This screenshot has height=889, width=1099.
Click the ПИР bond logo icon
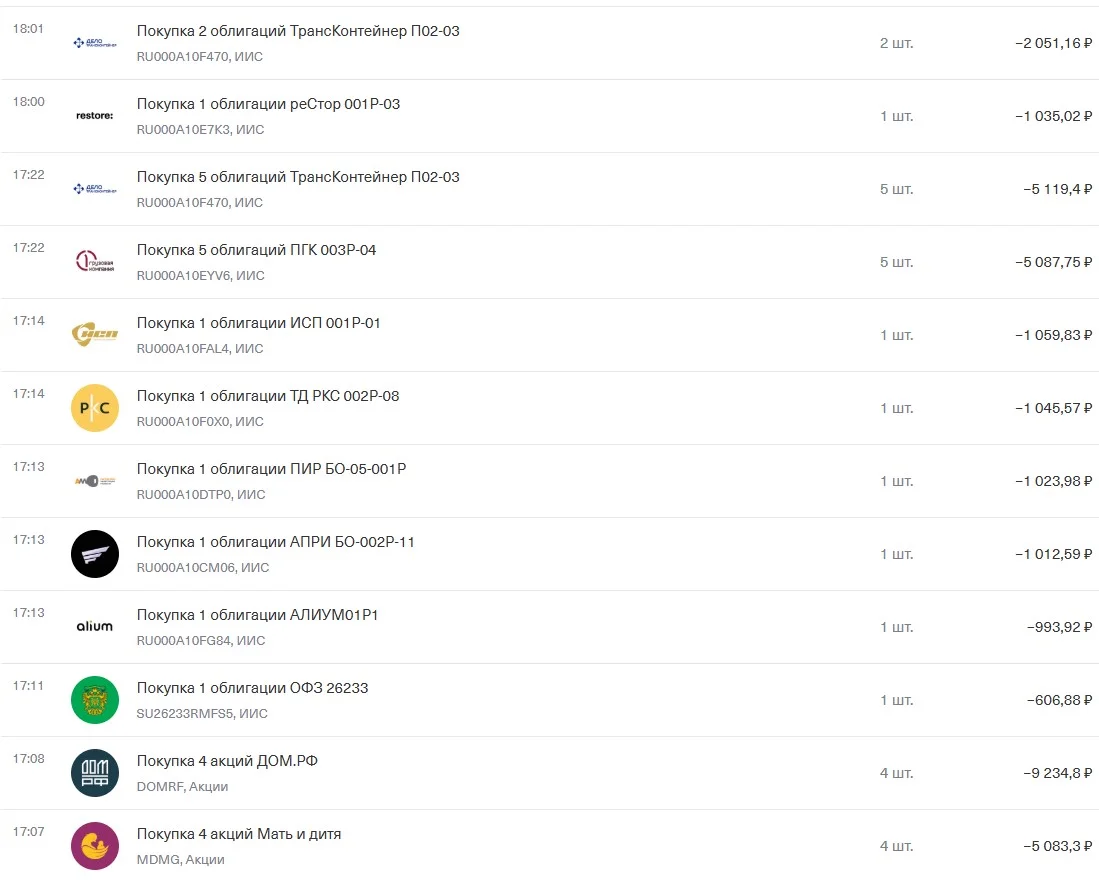click(x=95, y=481)
